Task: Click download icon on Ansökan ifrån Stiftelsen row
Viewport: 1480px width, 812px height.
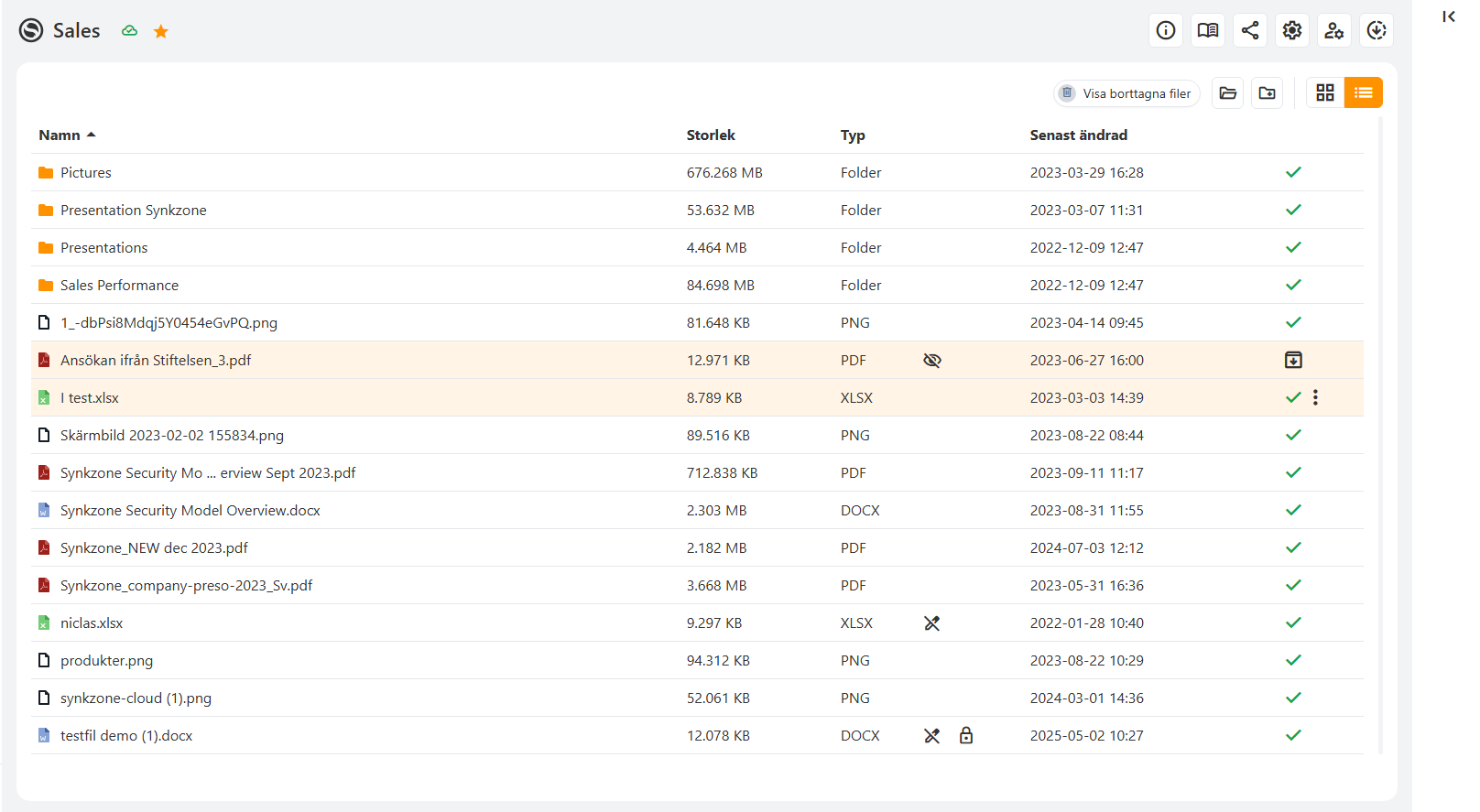Action: [1293, 360]
